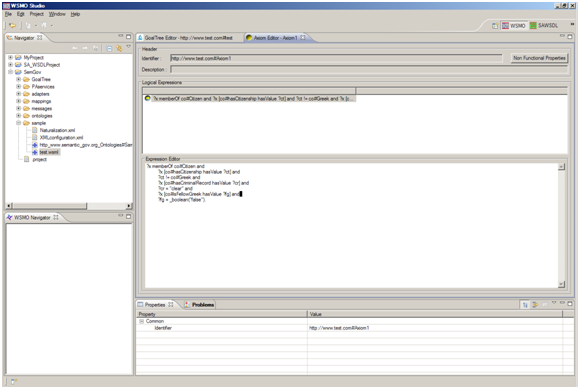
Task: Click the Navigator Forward arrow icon
Action: click(85, 48)
